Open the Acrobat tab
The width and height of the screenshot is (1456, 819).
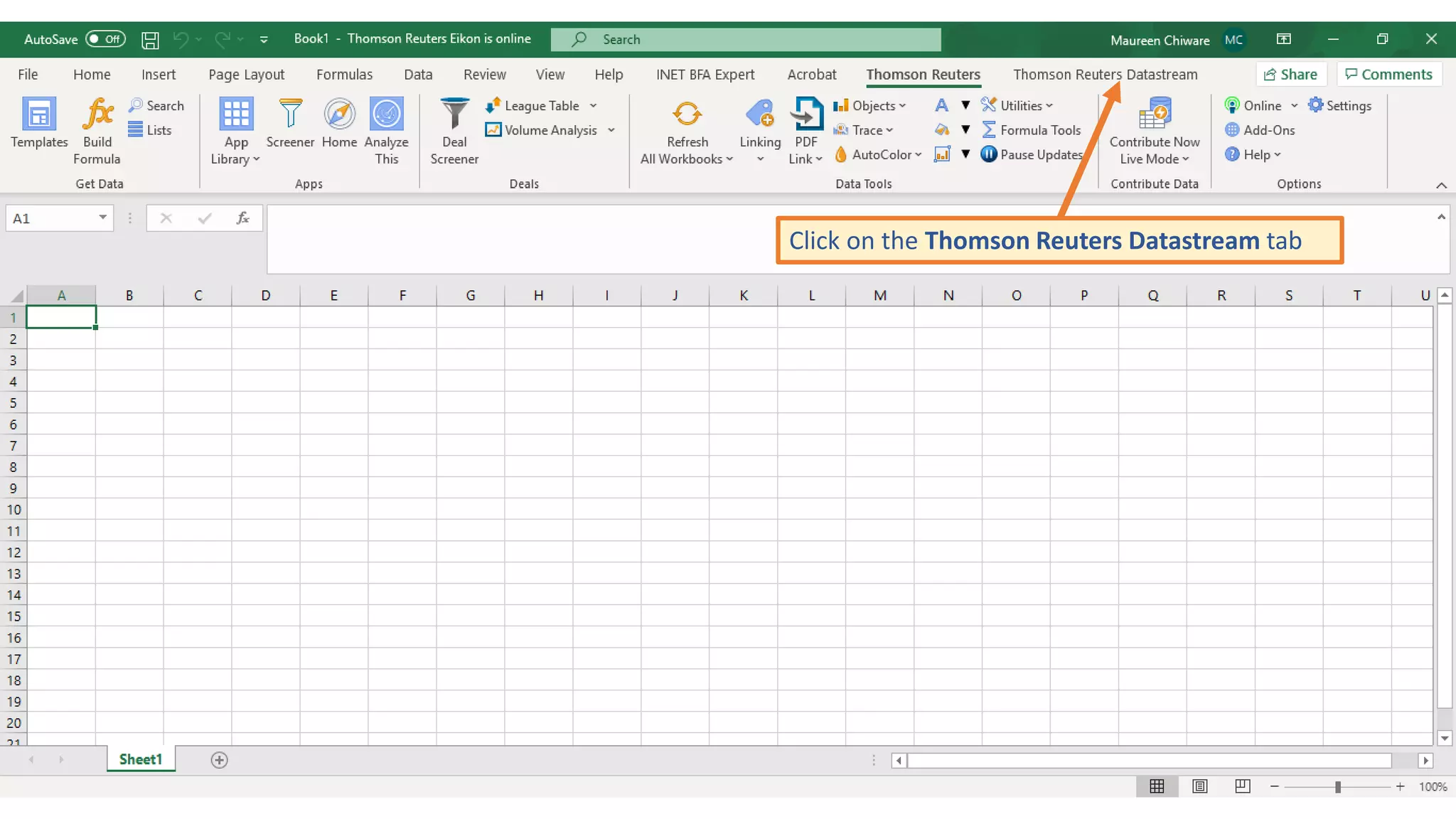click(x=812, y=75)
